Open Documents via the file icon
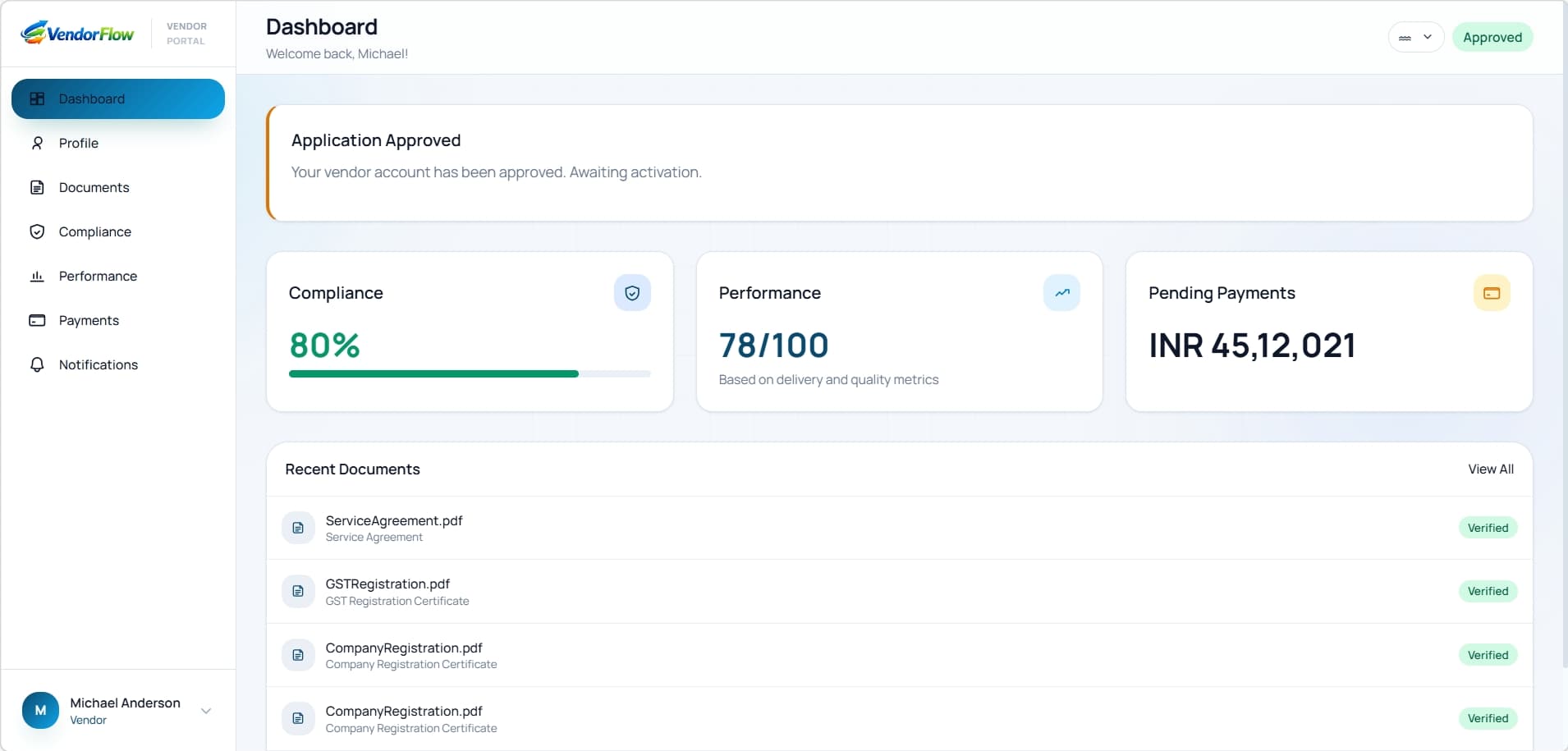This screenshot has width=1568, height=751. pyautogui.click(x=38, y=187)
